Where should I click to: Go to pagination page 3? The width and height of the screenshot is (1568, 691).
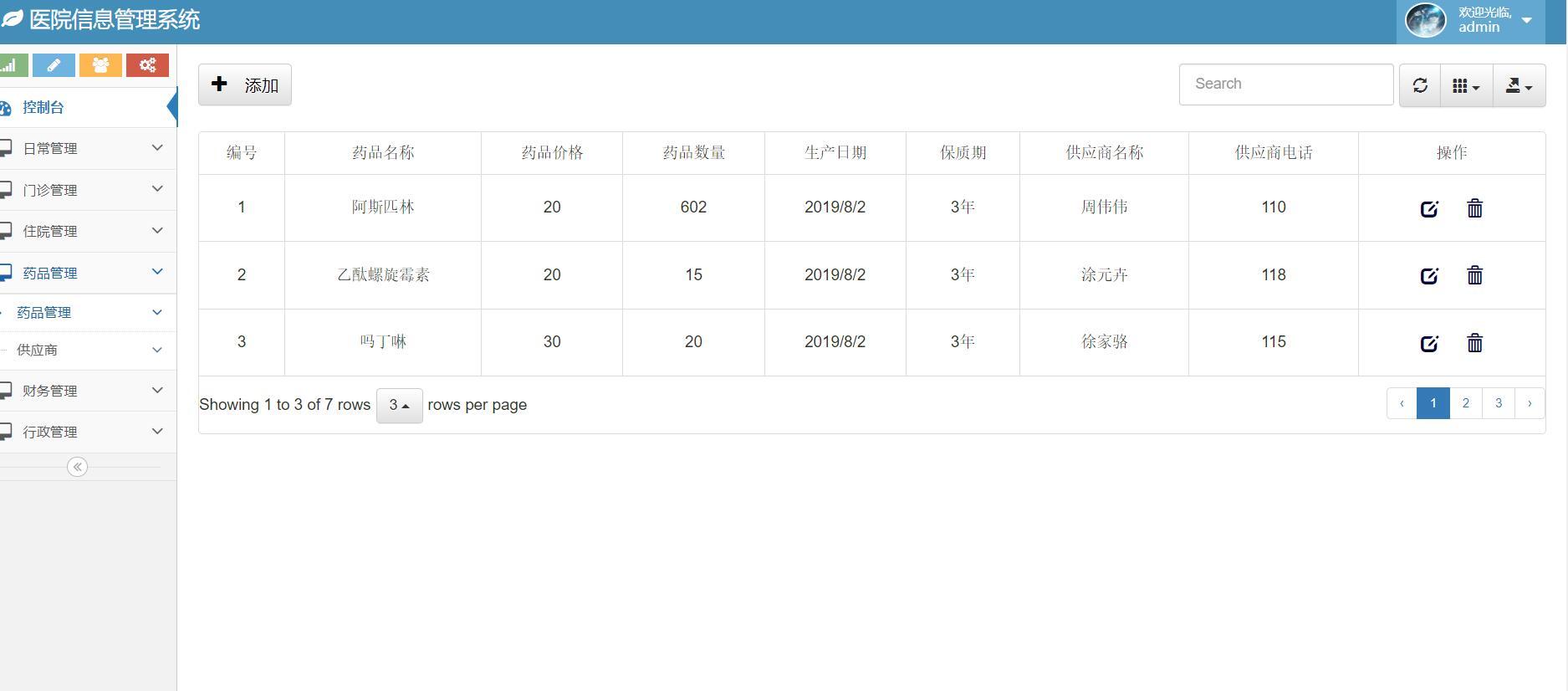point(1499,403)
